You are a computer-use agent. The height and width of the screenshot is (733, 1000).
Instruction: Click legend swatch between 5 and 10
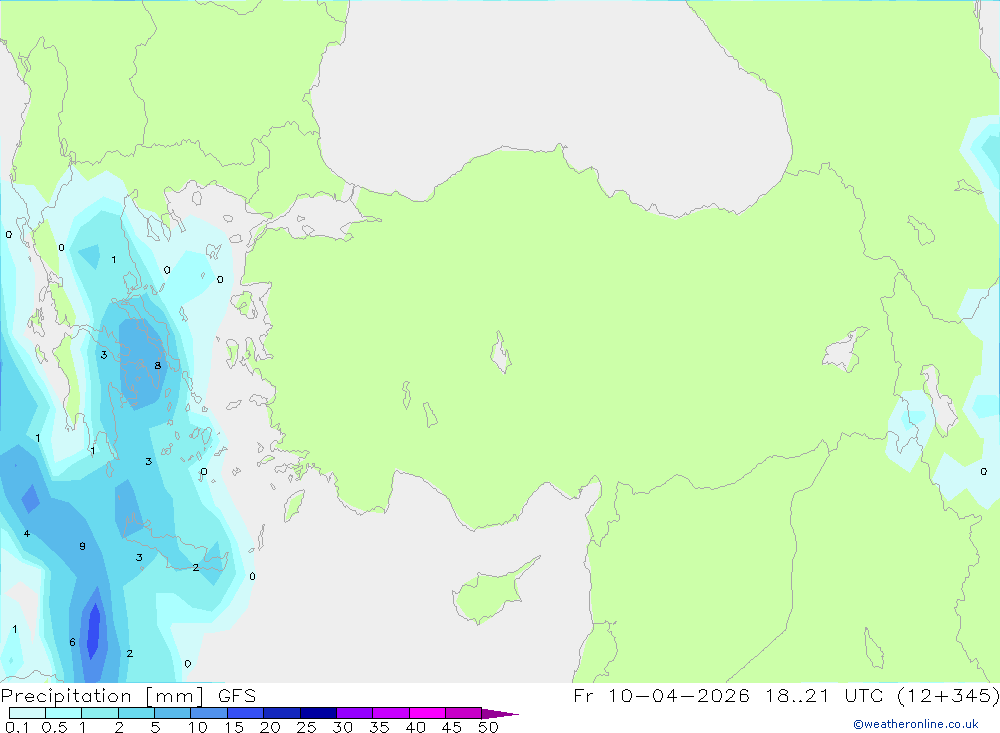(173, 713)
